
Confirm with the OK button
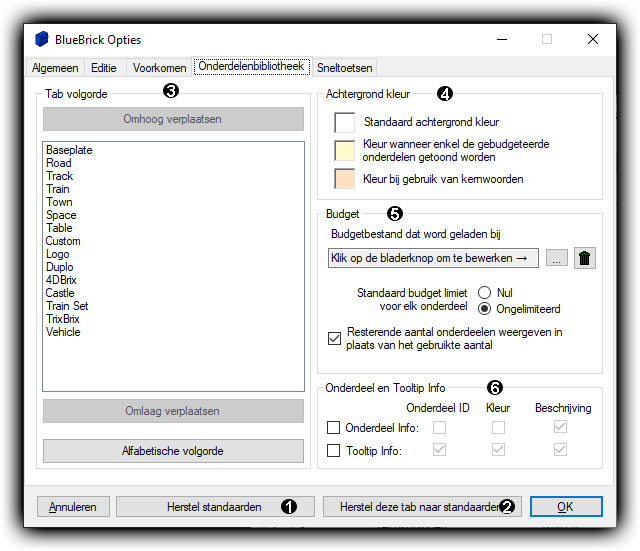pyautogui.click(x=566, y=507)
